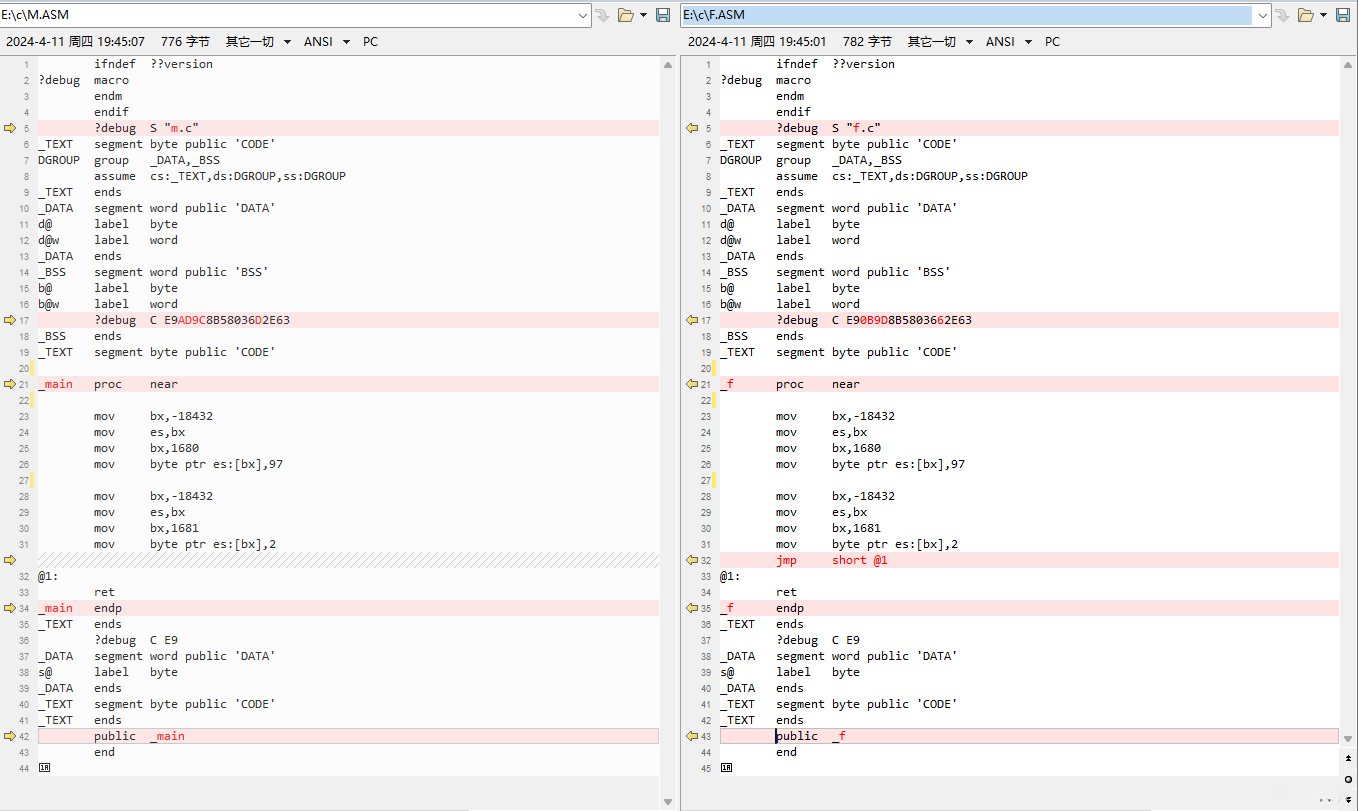
Task: Expand the right file path history dropdown
Action: (1263, 15)
